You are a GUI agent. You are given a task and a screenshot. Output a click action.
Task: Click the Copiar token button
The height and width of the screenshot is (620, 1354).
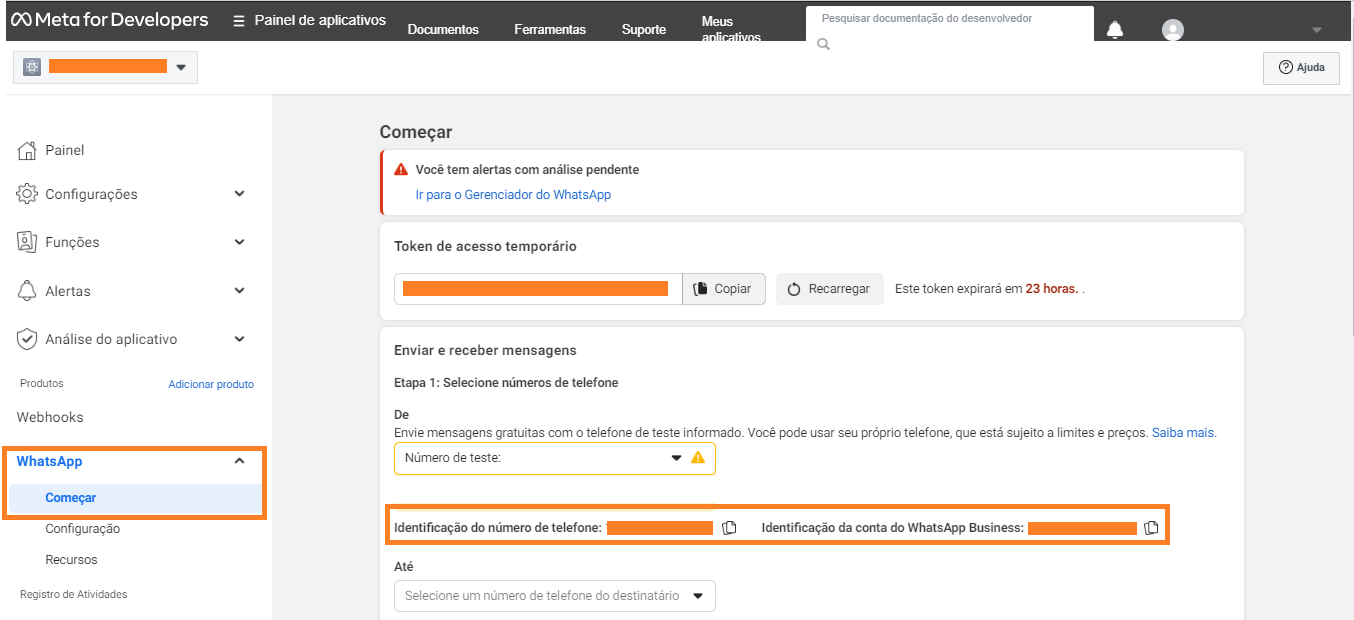[x=724, y=289]
